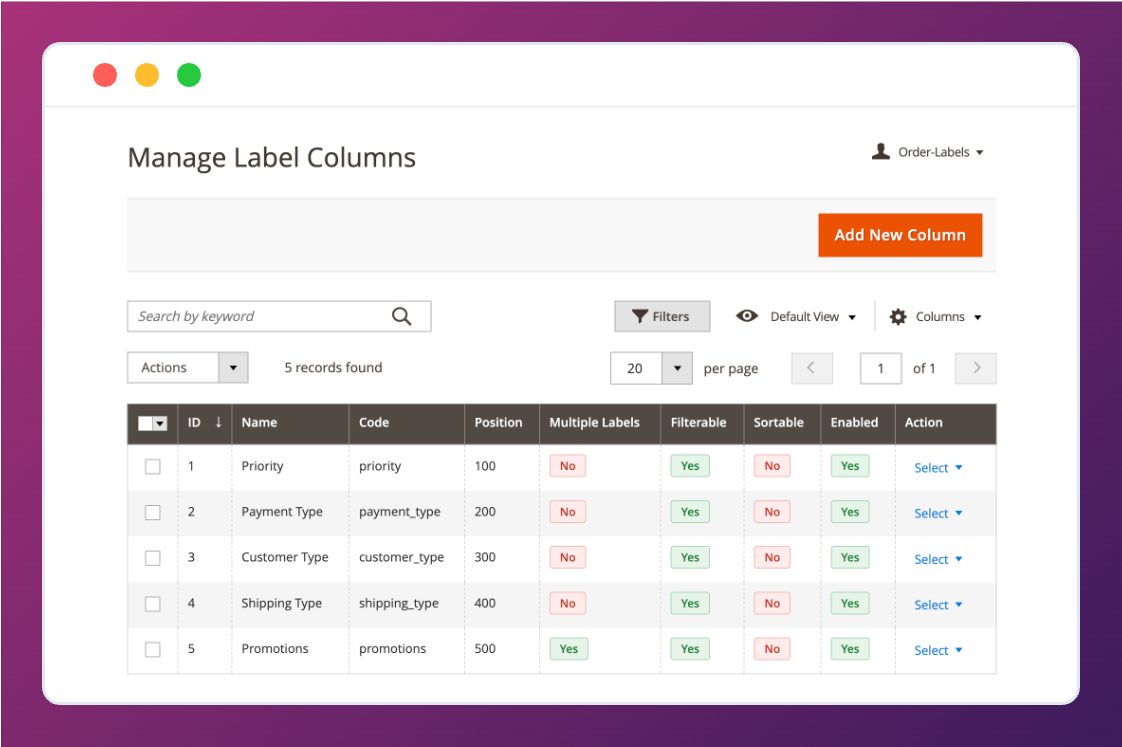Click the Priority Multiple Labels No badge
This screenshot has height=747, width=1122.
click(567, 466)
